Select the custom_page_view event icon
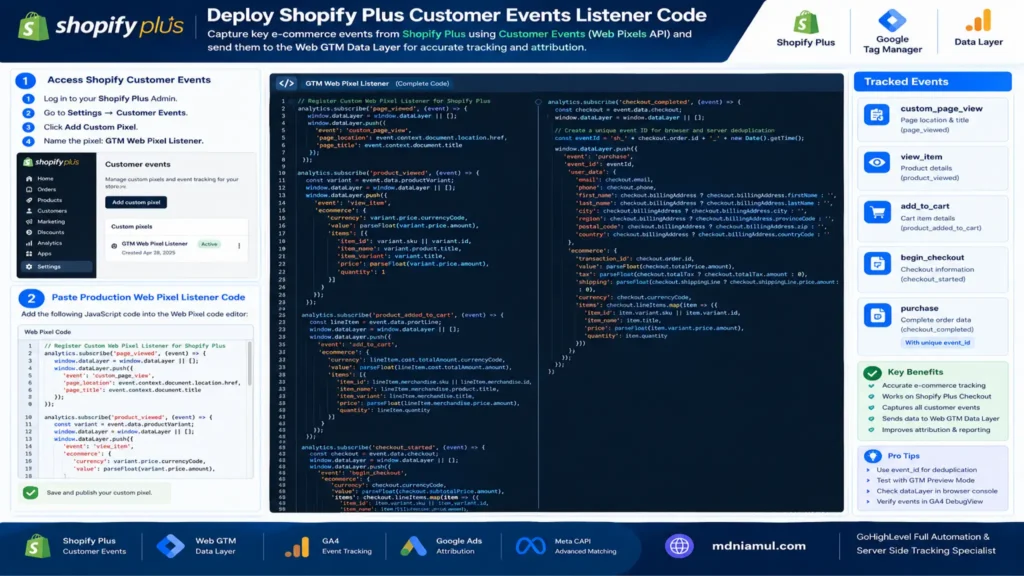The width and height of the screenshot is (1024, 576). click(x=876, y=116)
